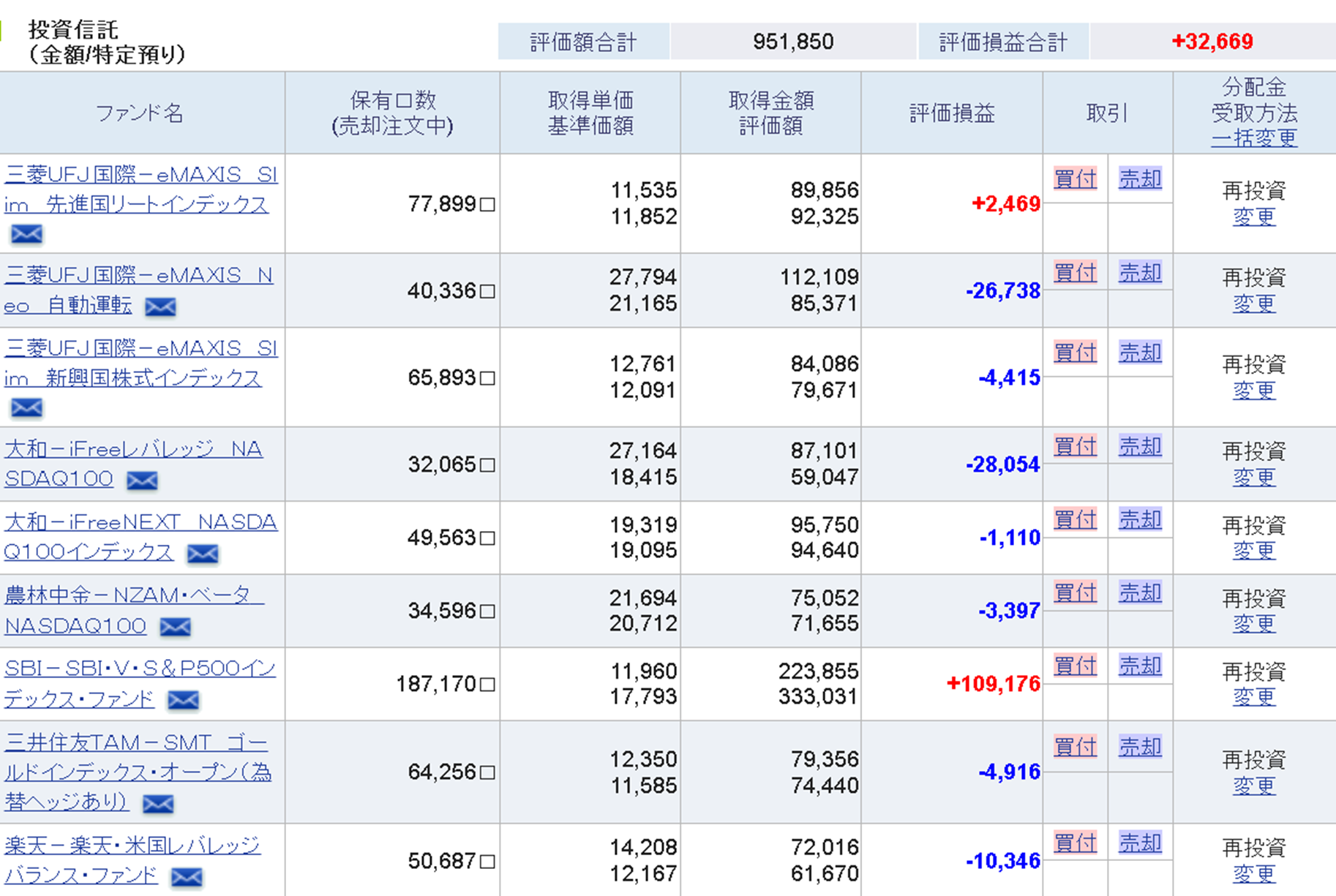Click 変更 for SMT ゴールドインデックス row

[1253, 786]
